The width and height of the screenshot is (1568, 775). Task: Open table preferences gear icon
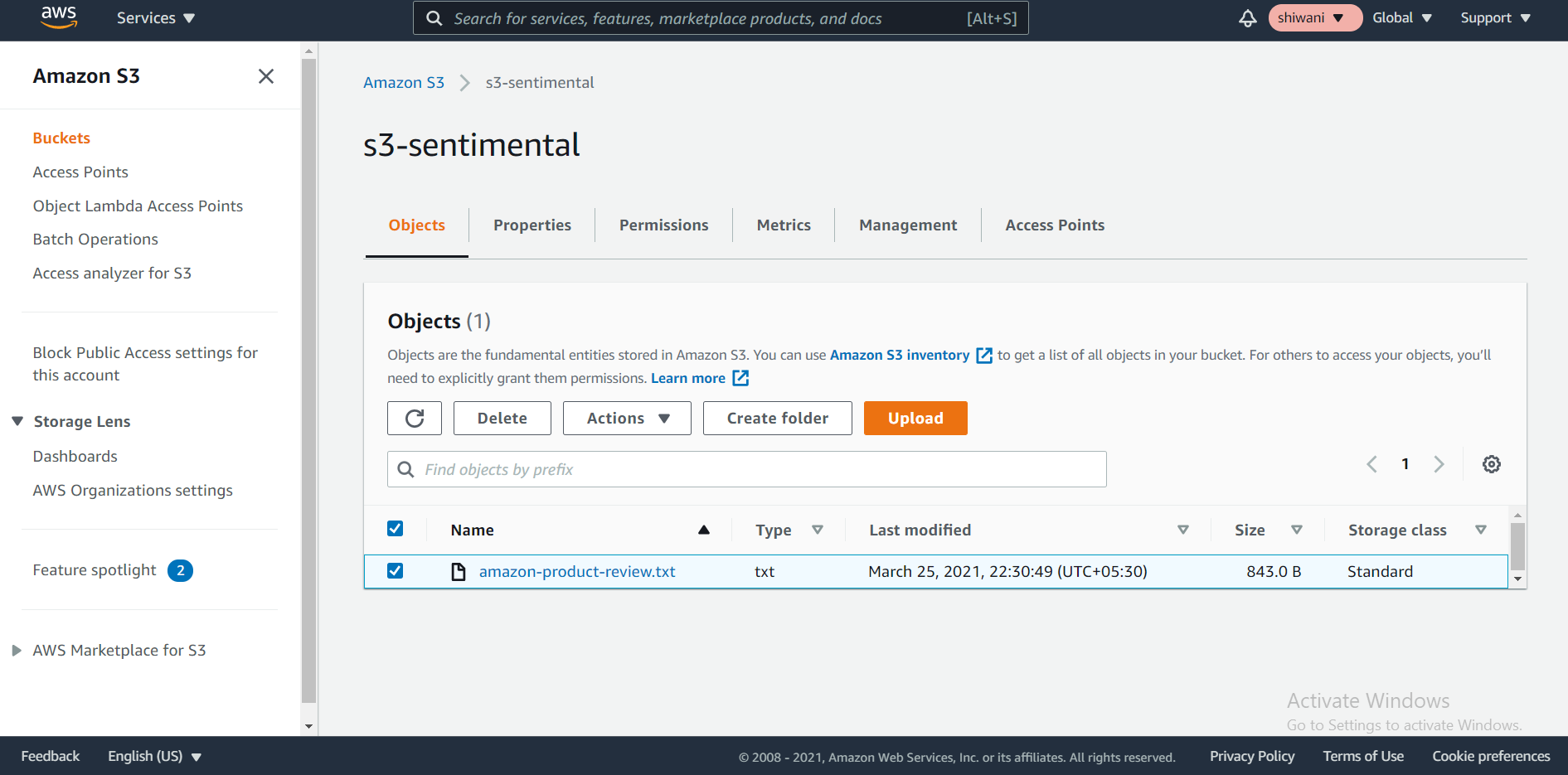pyautogui.click(x=1492, y=464)
